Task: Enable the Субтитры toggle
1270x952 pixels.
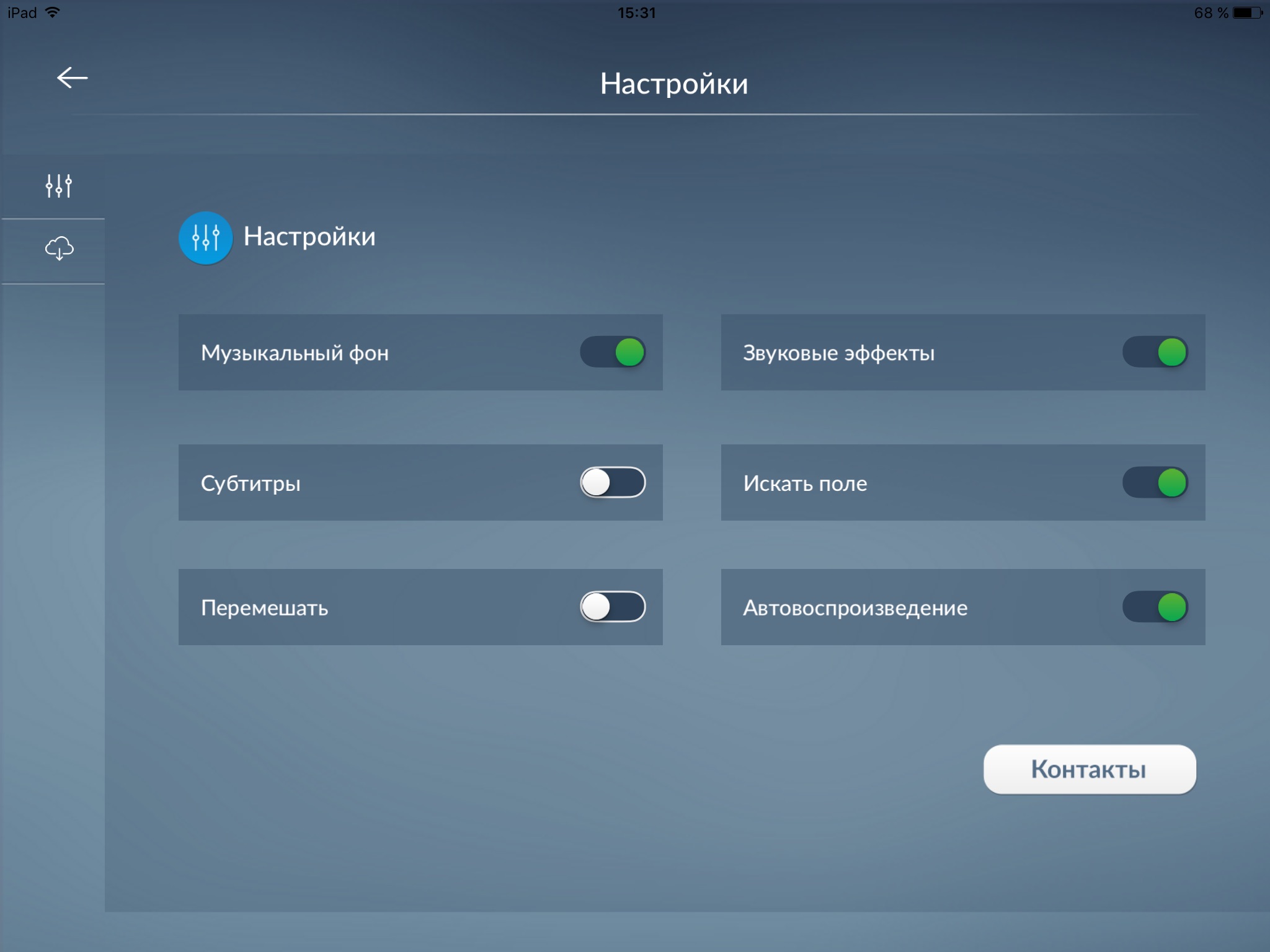Action: [613, 482]
